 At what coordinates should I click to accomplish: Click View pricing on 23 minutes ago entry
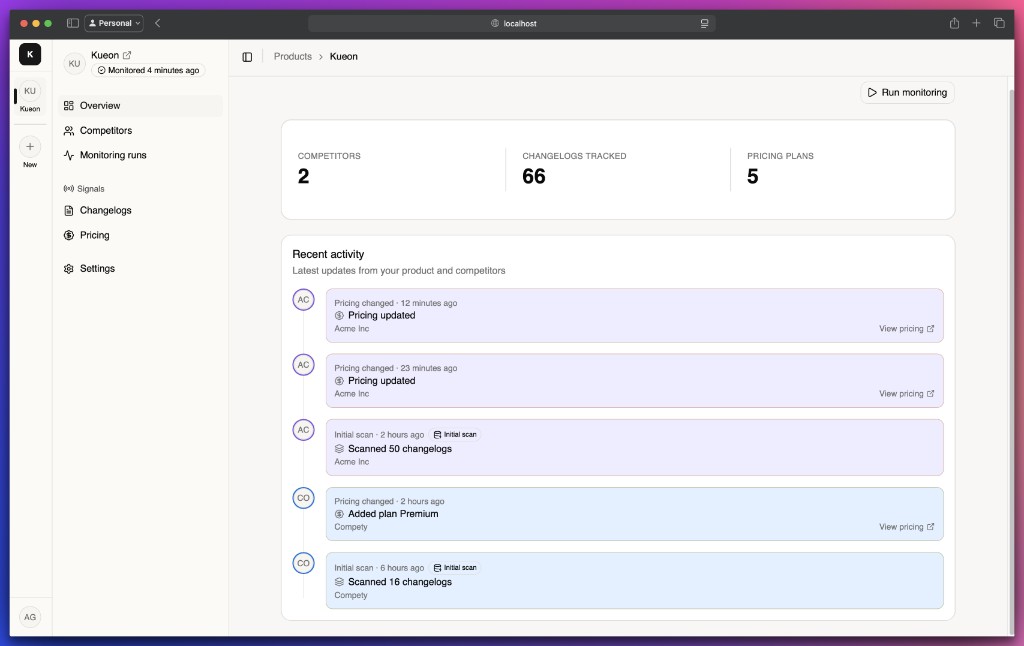(x=906, y=394)
